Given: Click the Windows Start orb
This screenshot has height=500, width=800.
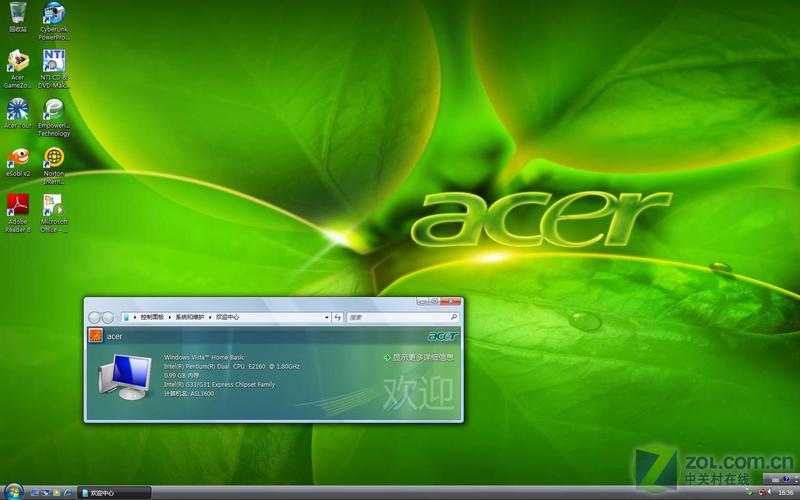Looking at the screenshot, I should coord(14,492).
